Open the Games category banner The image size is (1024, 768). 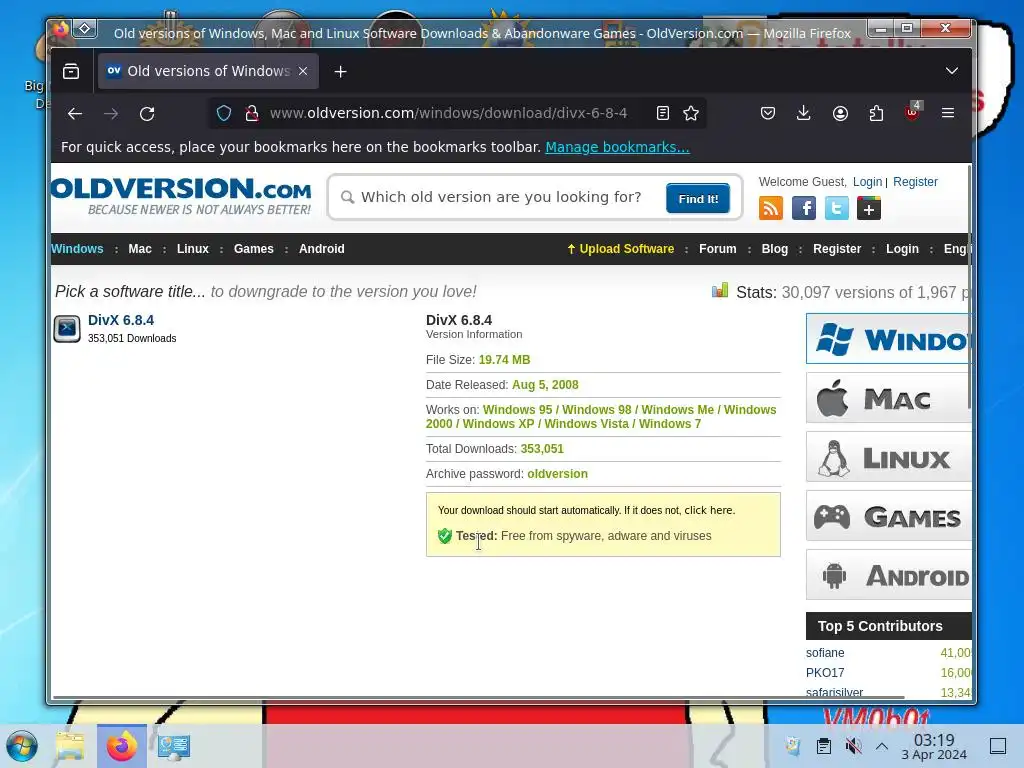click(889, 516)
